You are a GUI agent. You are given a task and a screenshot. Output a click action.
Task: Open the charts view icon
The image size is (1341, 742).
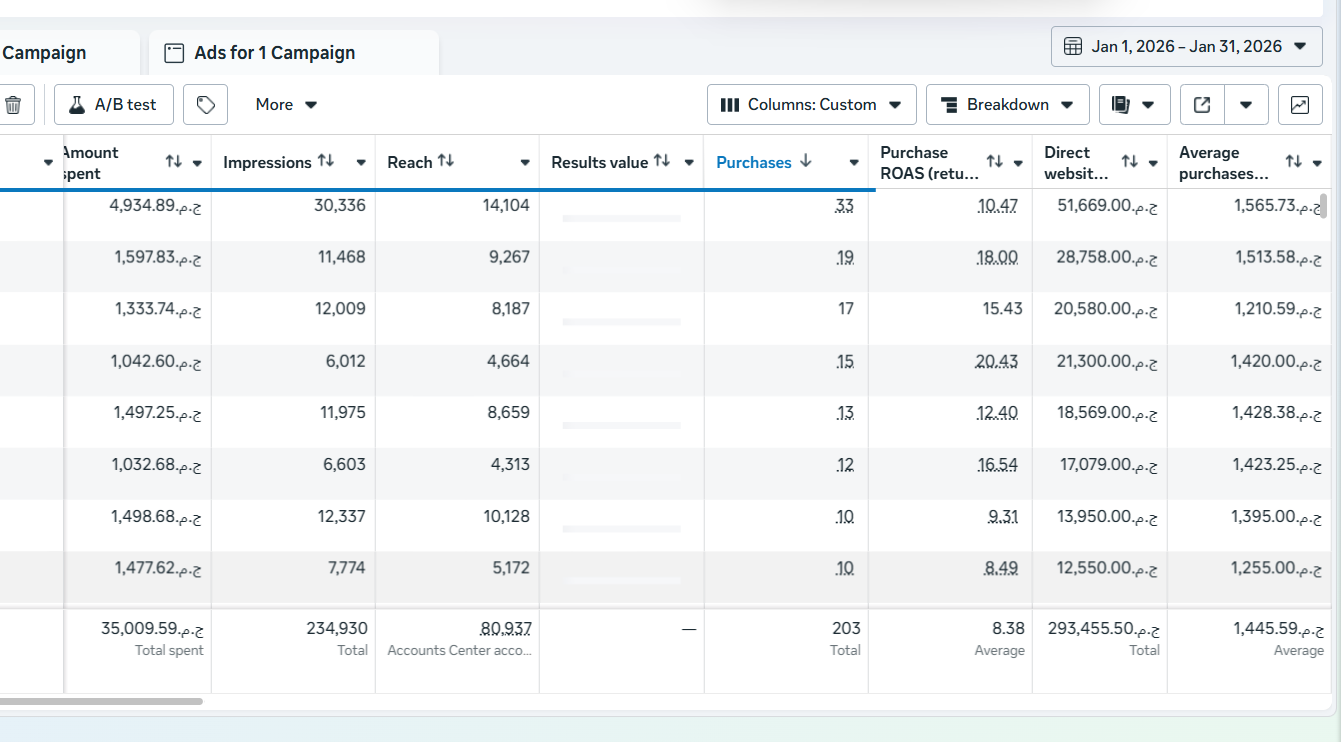pyautogui.click(x=1299, y=105)
